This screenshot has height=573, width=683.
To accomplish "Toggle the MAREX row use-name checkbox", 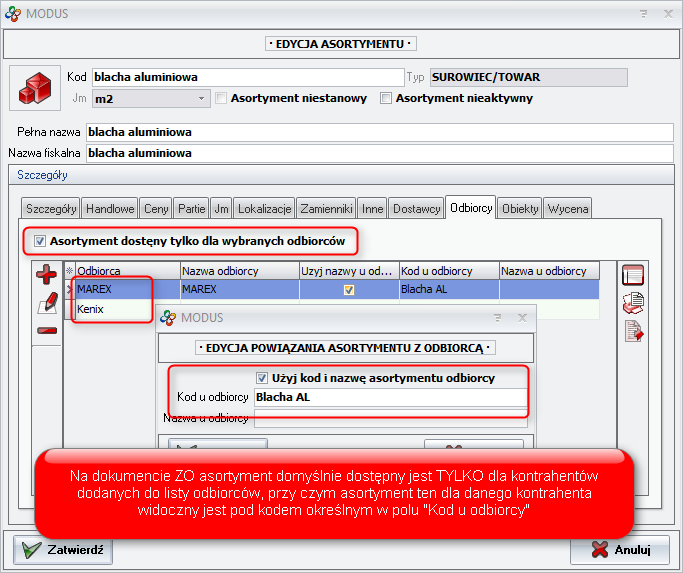I will coord(349,290).
